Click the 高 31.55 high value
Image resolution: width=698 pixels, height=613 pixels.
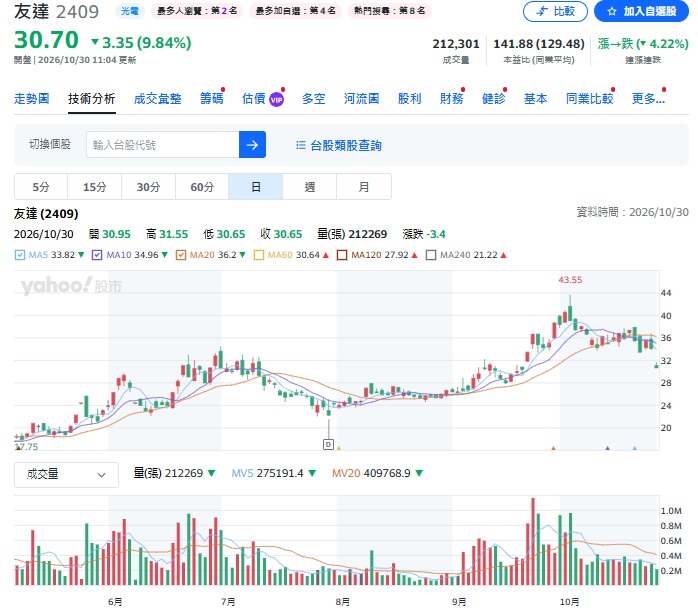point(167,234)
